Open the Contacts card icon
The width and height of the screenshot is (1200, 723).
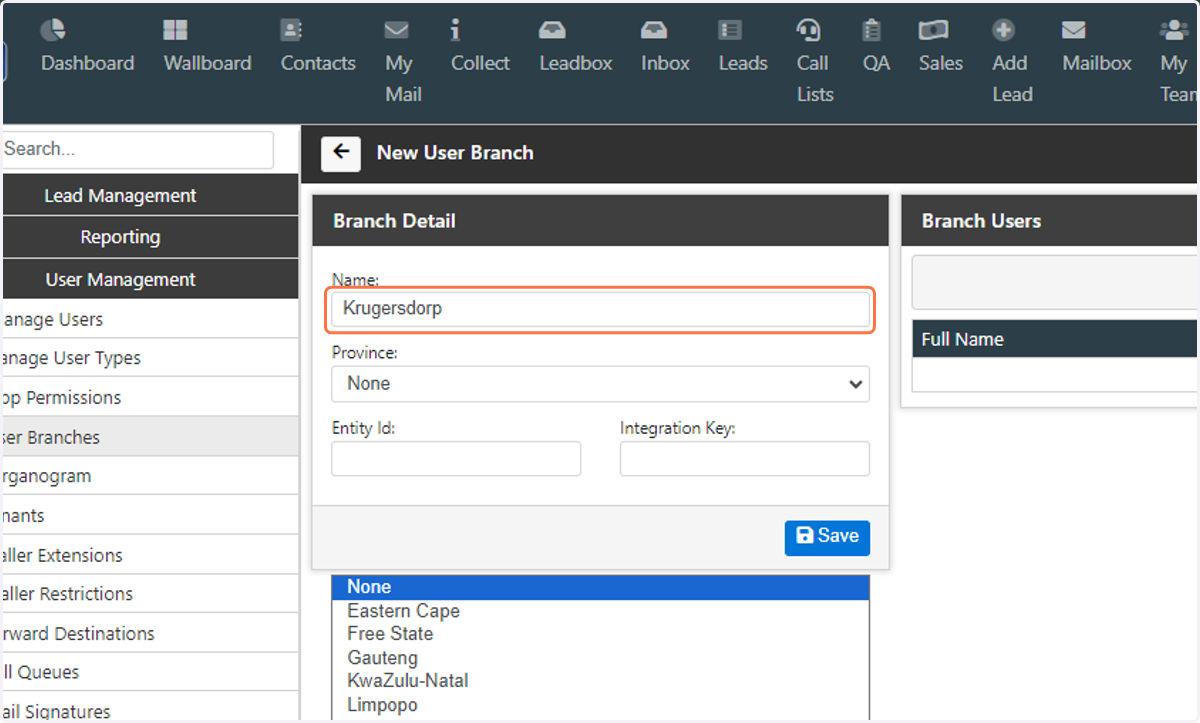pyautogui.click(x=291, y=30)
